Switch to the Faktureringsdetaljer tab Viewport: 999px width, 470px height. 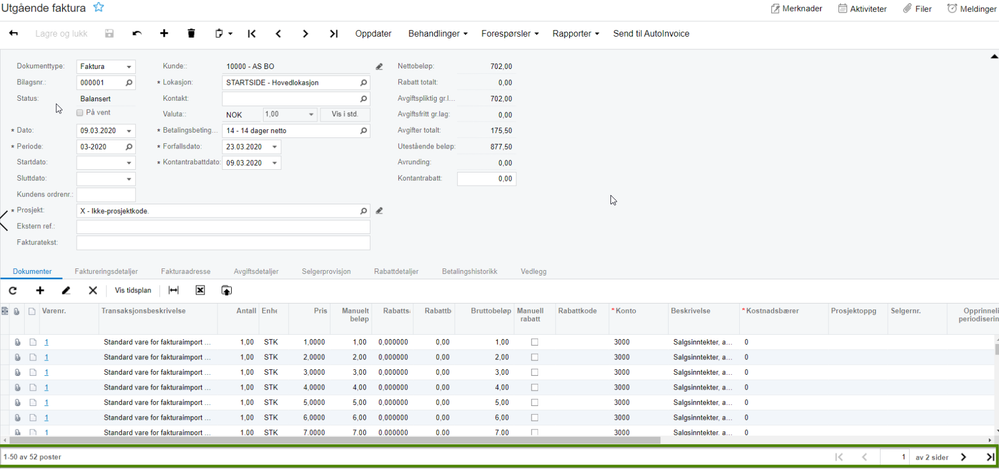106,271
